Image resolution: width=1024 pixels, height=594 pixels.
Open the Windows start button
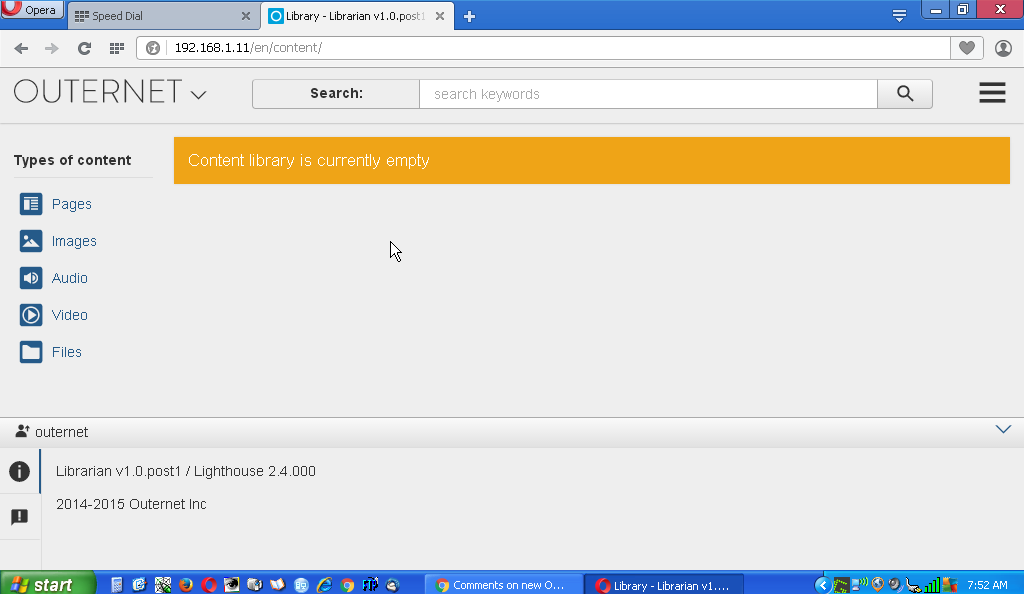[47, 584]
